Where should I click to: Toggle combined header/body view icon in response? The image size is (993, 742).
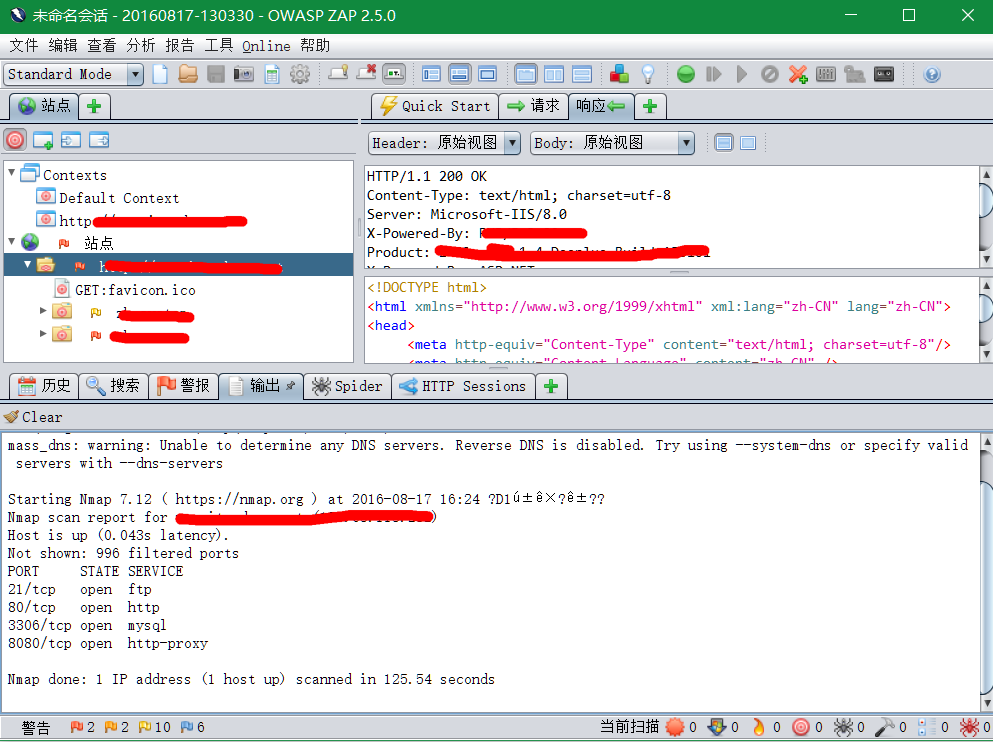click(x=748, y=143)
